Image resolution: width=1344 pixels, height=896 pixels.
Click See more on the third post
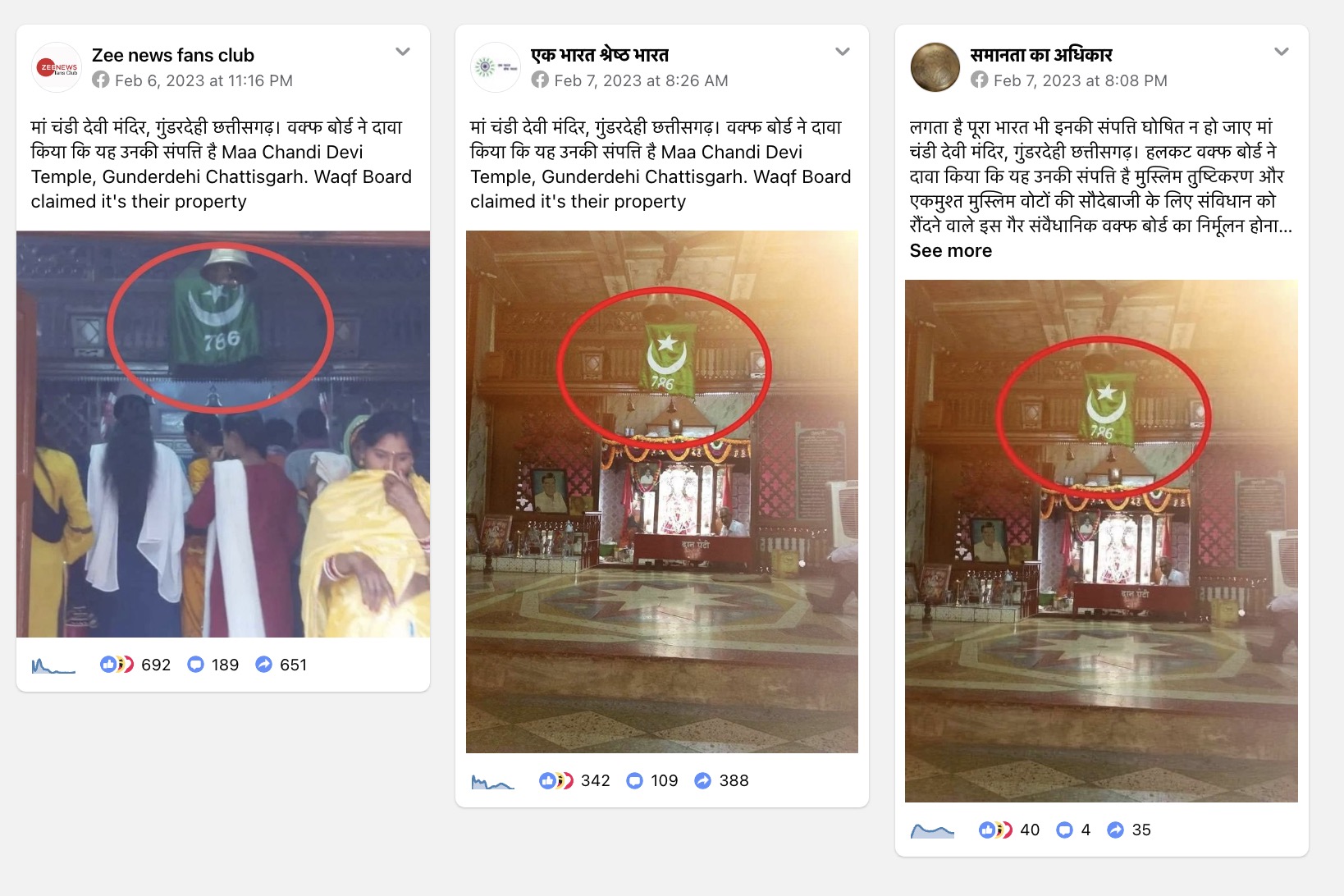coord(950,251)
